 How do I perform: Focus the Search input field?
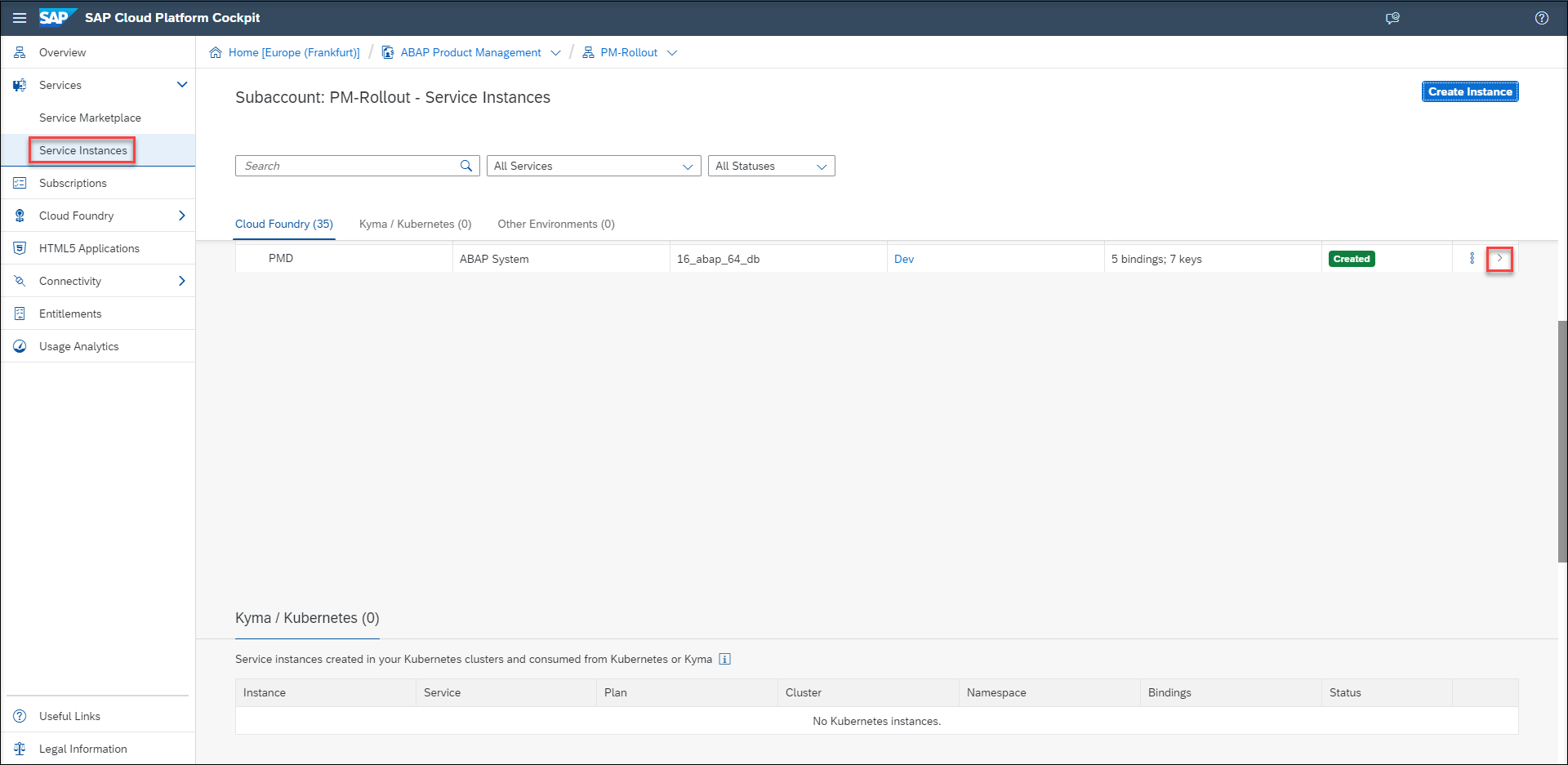(x=357, y=166)
